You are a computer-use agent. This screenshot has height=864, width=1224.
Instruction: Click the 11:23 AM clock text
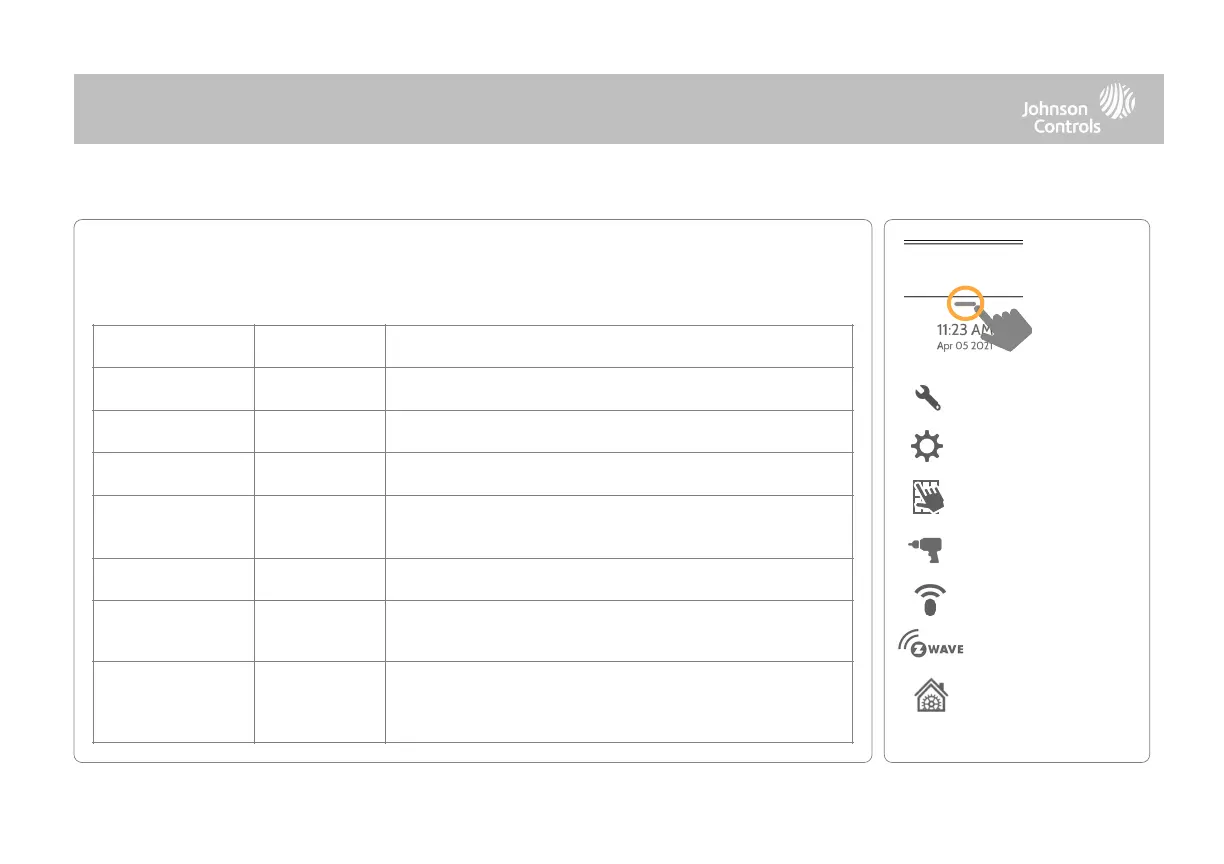(x=950, y=329)
